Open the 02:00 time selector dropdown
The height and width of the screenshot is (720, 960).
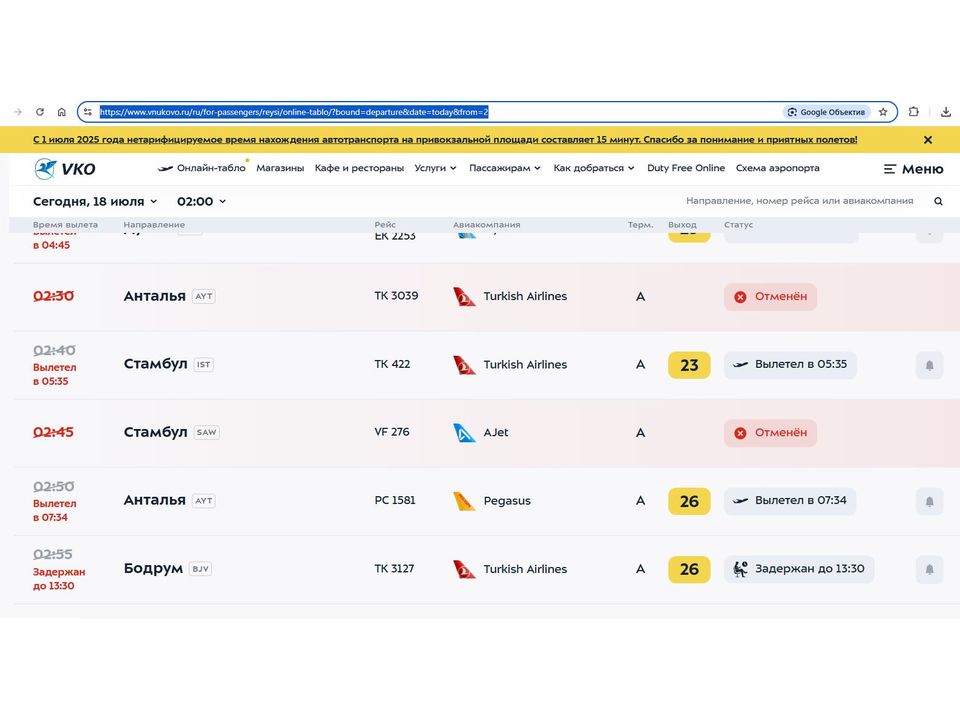201,201
